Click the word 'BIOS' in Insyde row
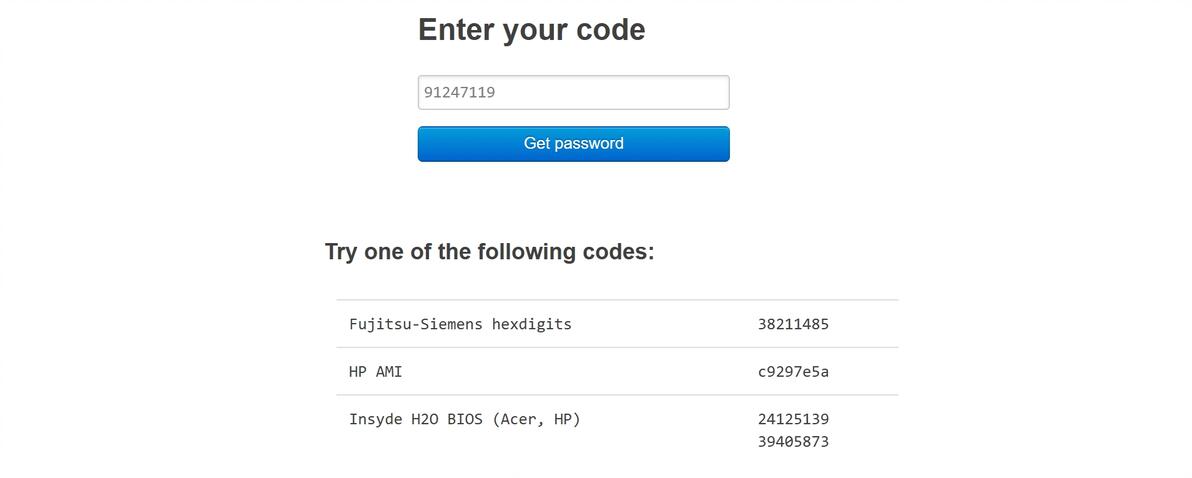Image resolution: width=1192 pixels, height=478 pixels. click(464, 419)
